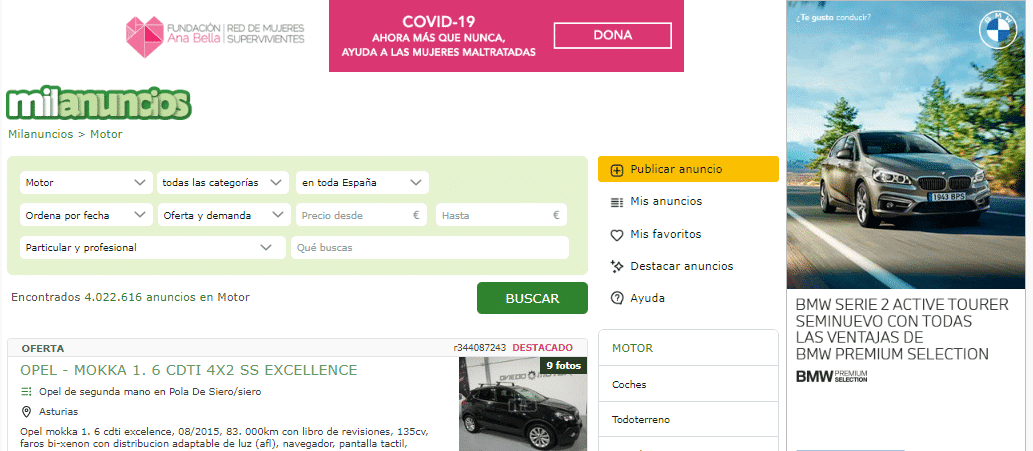Open Mis favoritos
This screenshot has height=451, width=1033.
tap(665, 234)
